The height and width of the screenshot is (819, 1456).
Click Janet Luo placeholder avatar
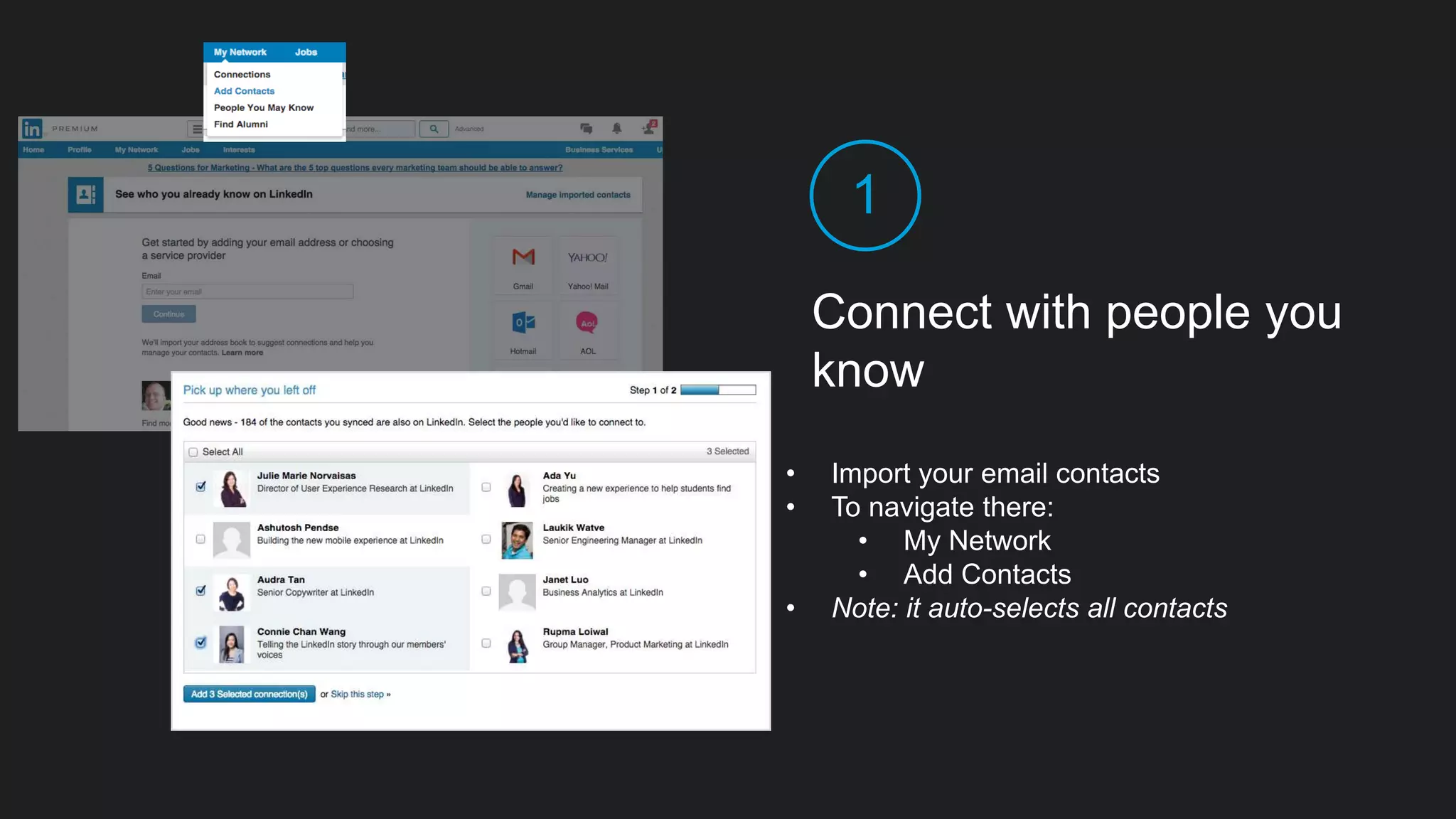click(518, 592)
